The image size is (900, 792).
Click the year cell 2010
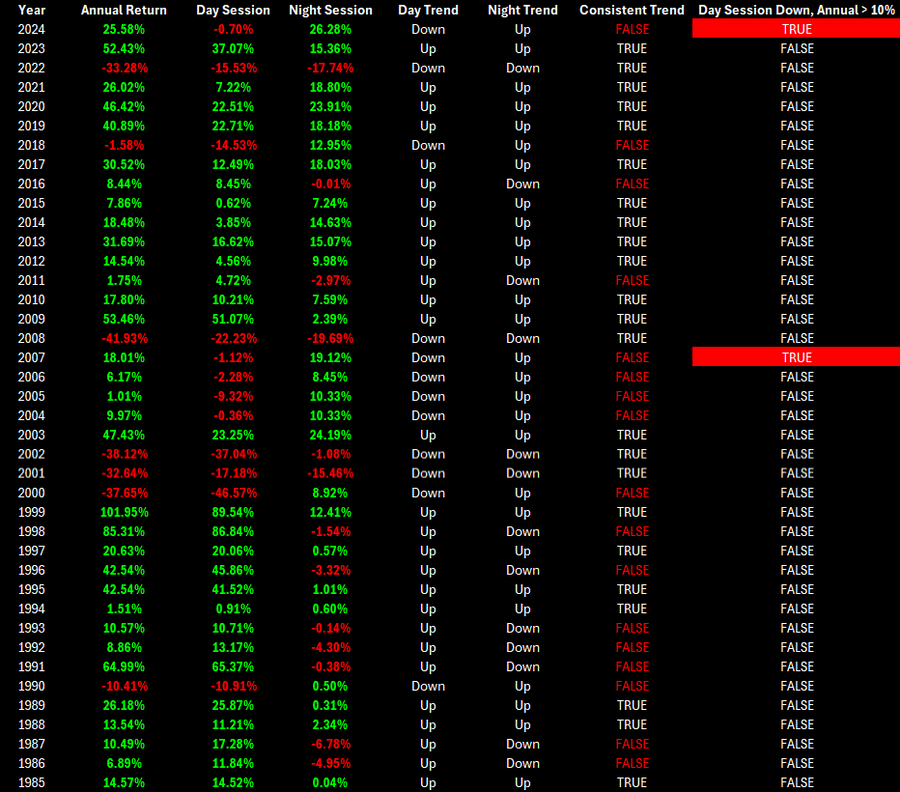(x=32, y=300)
